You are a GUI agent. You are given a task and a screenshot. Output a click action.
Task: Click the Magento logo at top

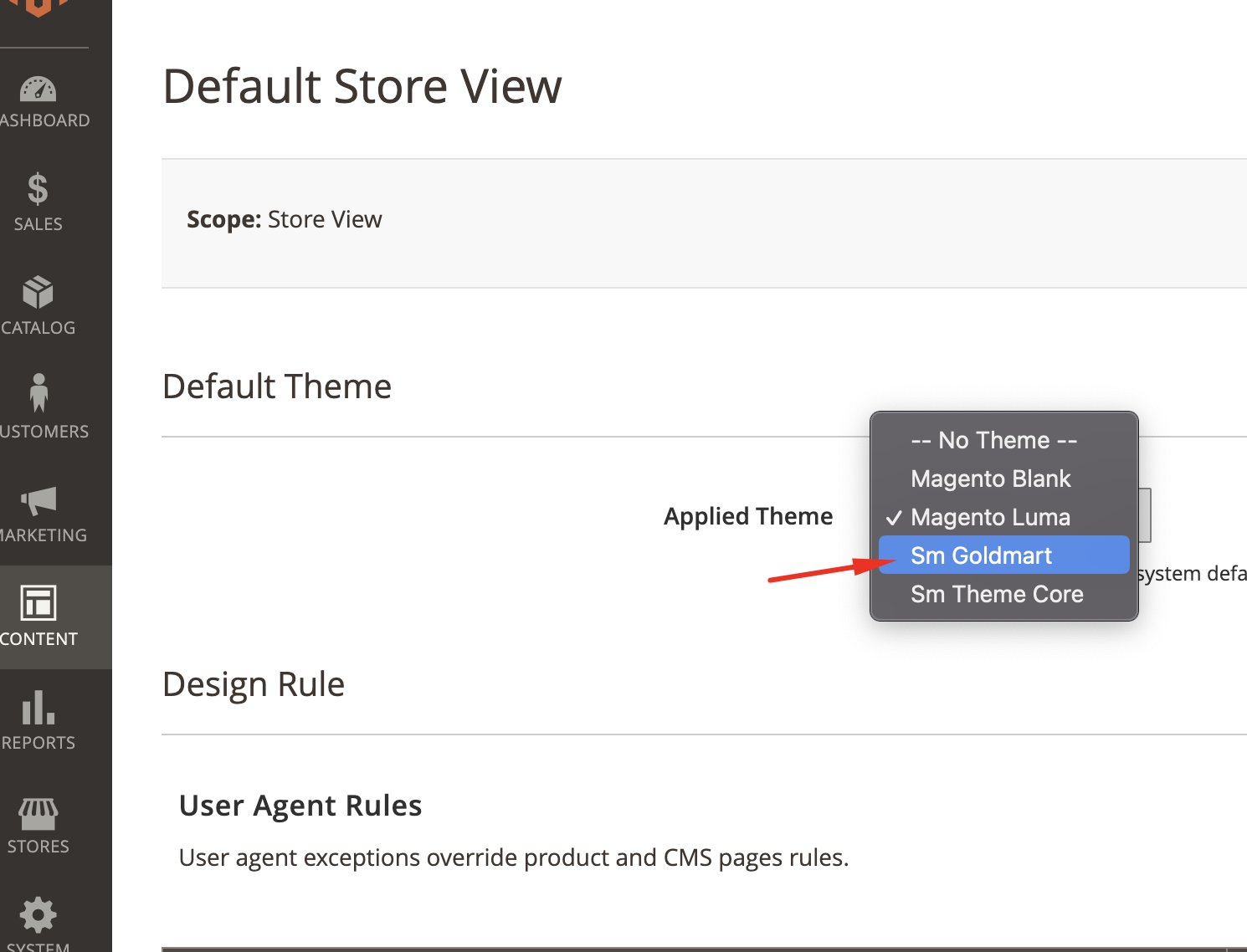(38, 8)
